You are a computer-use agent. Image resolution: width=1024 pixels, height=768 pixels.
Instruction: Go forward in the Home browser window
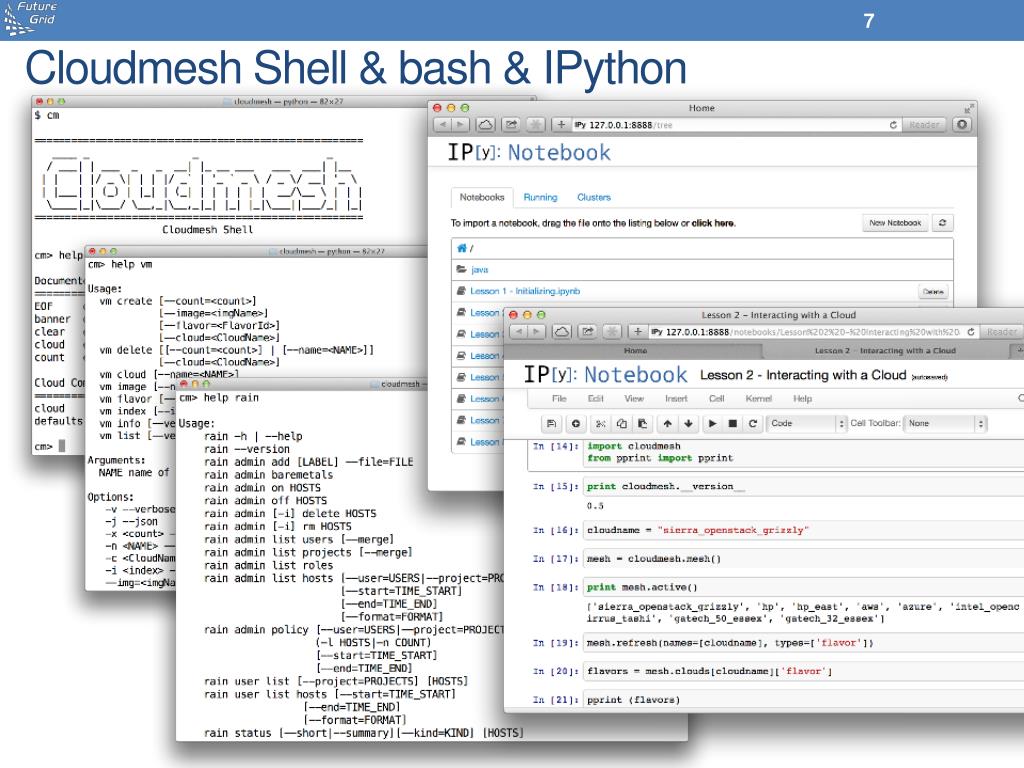coord(460,125)
